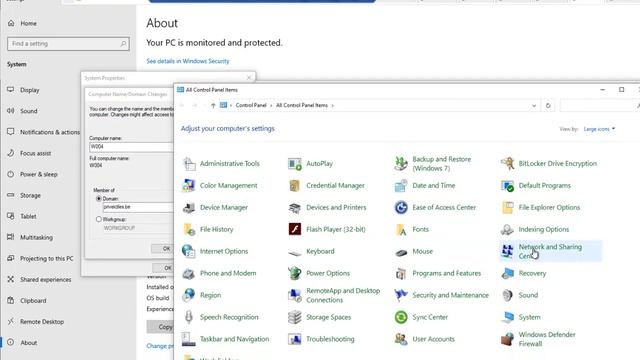Open System icon in Control Panel
The width and height of the screenshot is (640, 360).
[x=507, y=317]
